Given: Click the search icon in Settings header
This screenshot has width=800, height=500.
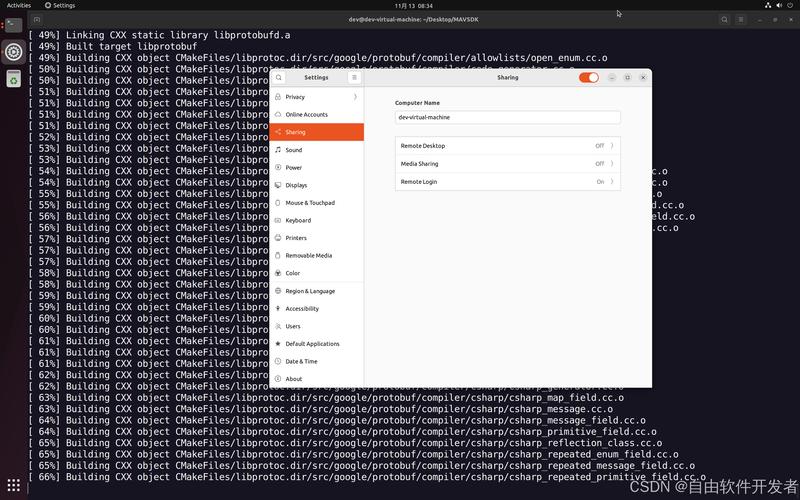Looking at the screenshot, I should pyautogui.click(x=280, y=77).
